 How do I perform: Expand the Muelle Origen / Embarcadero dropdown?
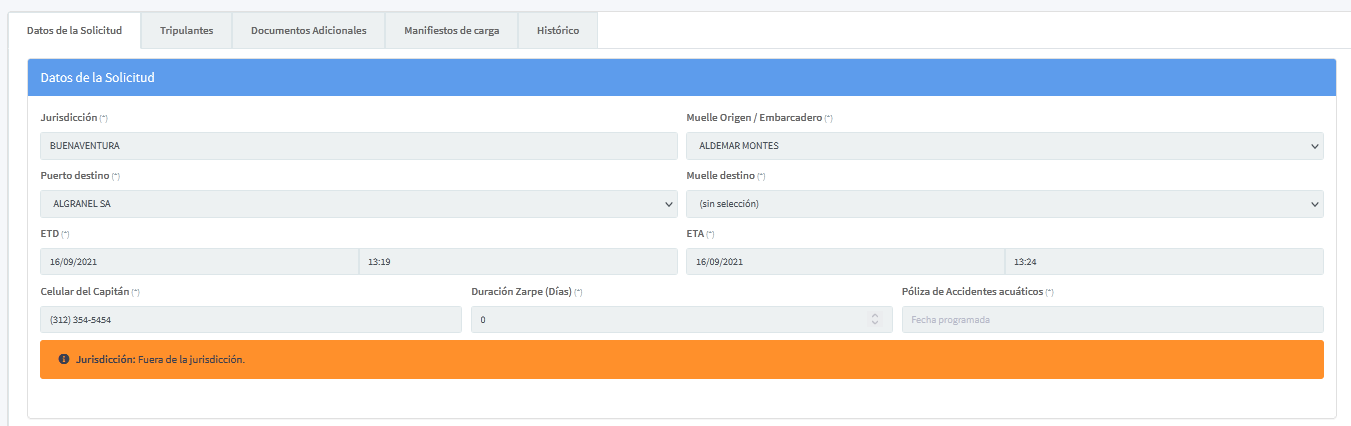tap(1004, 146)
